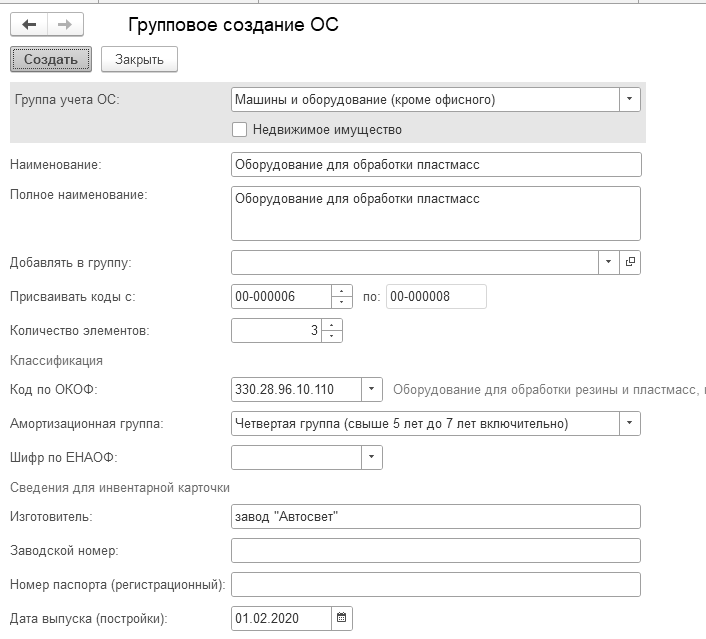
Task: Open the Шифр по ЕНАОФ dropdown
Action: click(371, 457)
